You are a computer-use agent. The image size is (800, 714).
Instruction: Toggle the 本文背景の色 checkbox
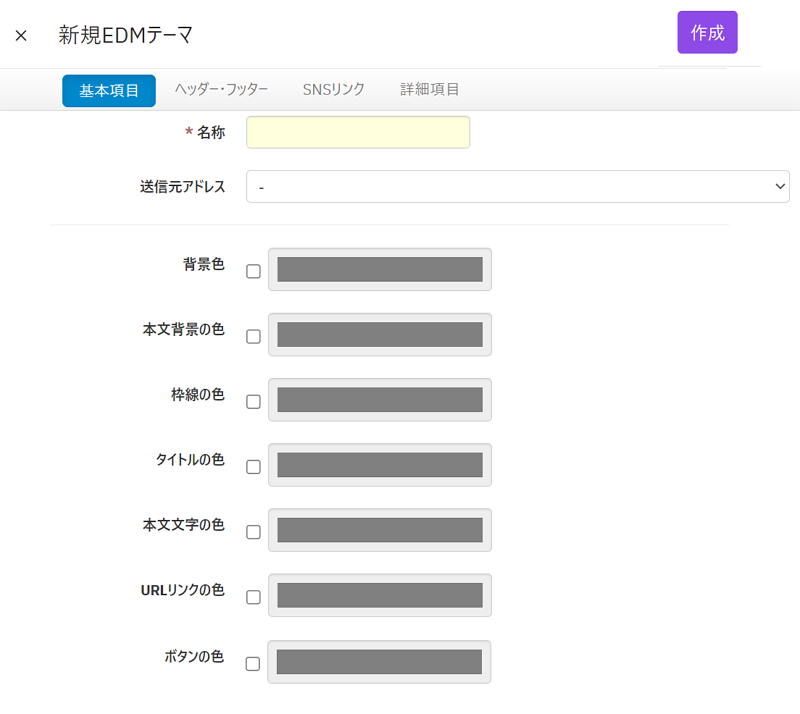253,336
